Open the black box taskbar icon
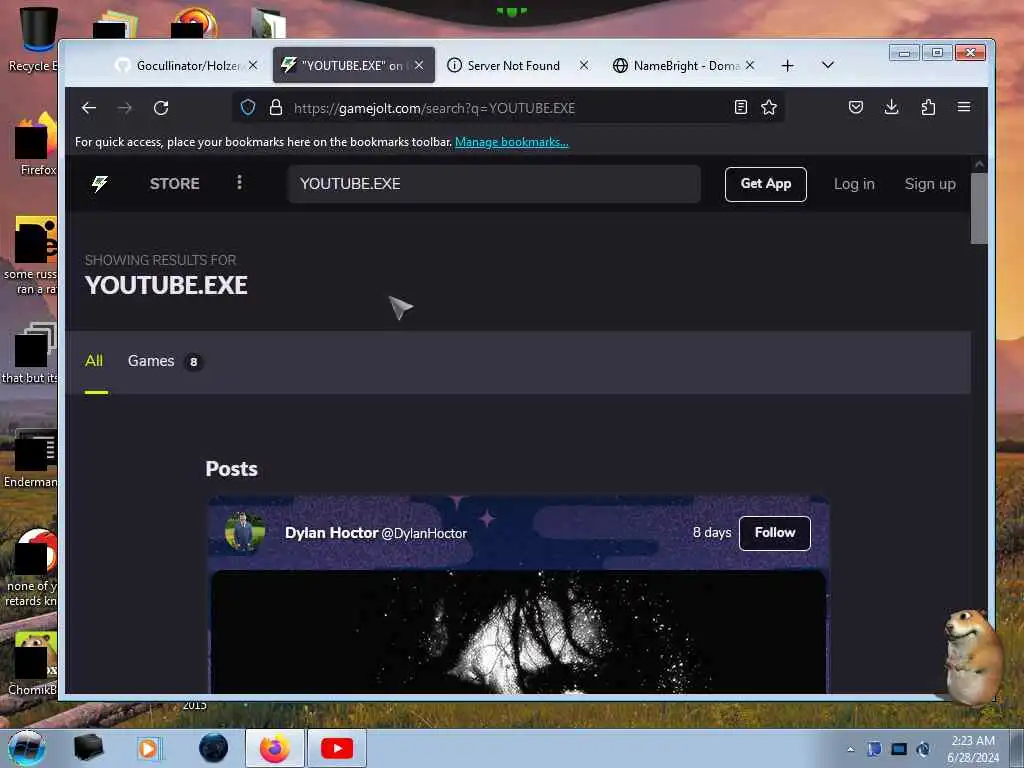 tap(88, 748)
